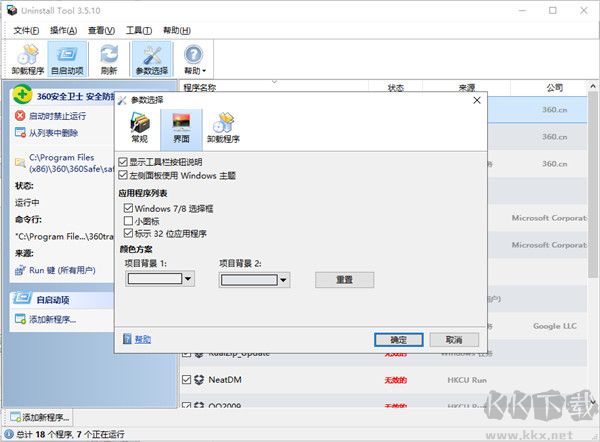The width and height of the screenshot is (600, 442).
Task: Close the 参数选择 dialog
Action: coord(477,100)
